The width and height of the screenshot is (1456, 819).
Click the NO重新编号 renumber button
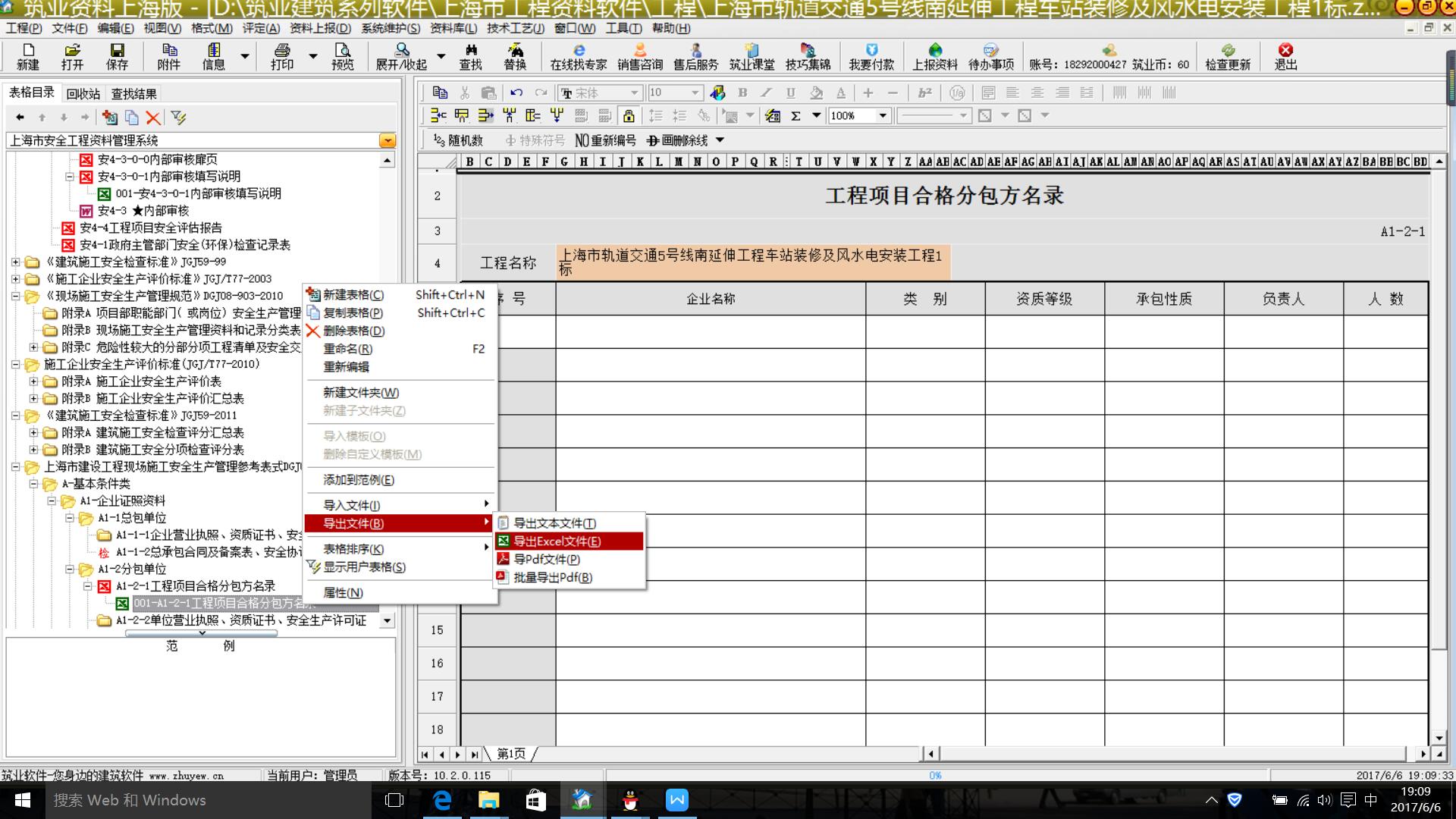pos(605,140)
